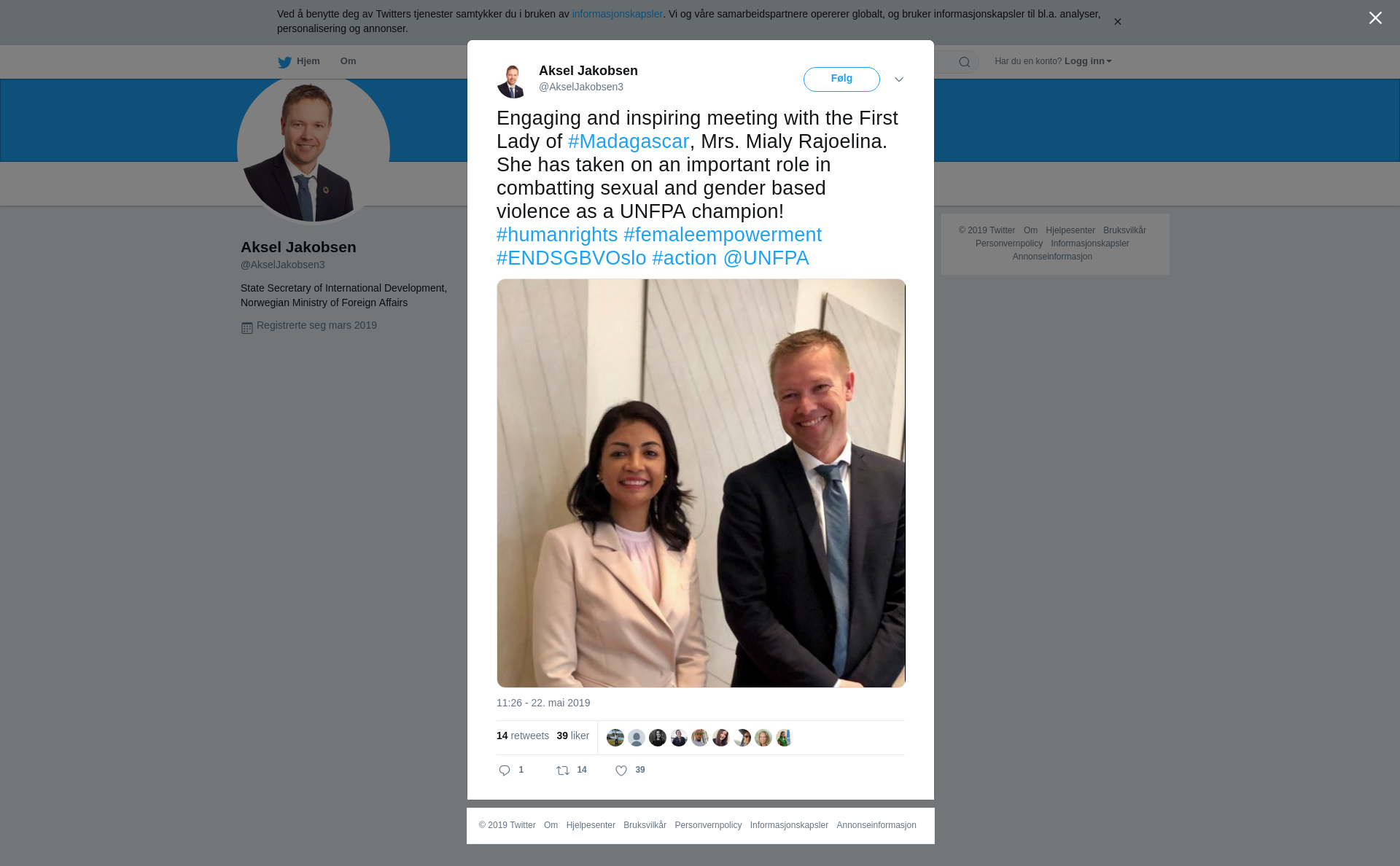Expand the tweet options chevron
This screenshot has height=866, width=1400.
point(899,79)
